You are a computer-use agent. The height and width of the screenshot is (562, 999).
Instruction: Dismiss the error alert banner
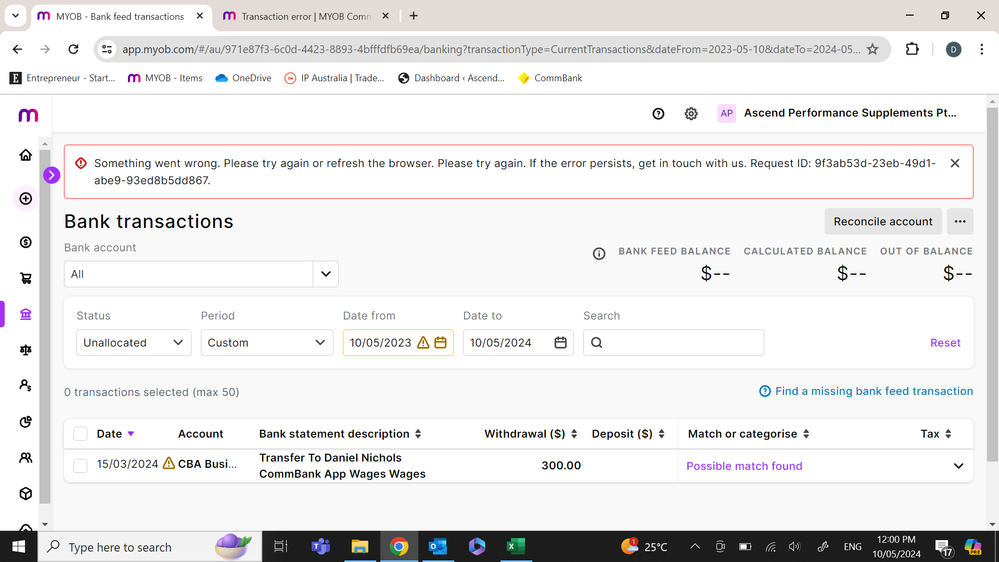point(954,163)
